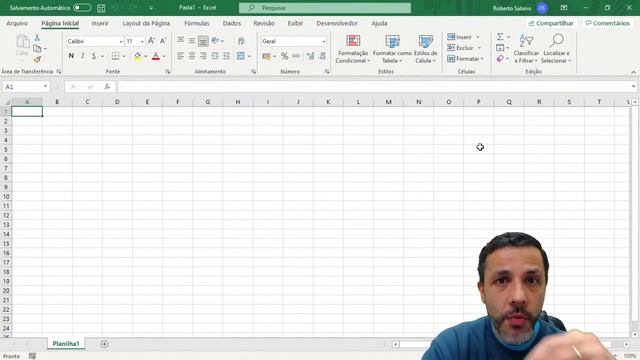Apply the yellow fill color bucket
The width and height of the screenshot is (640, 360).
tap(138, 56)
